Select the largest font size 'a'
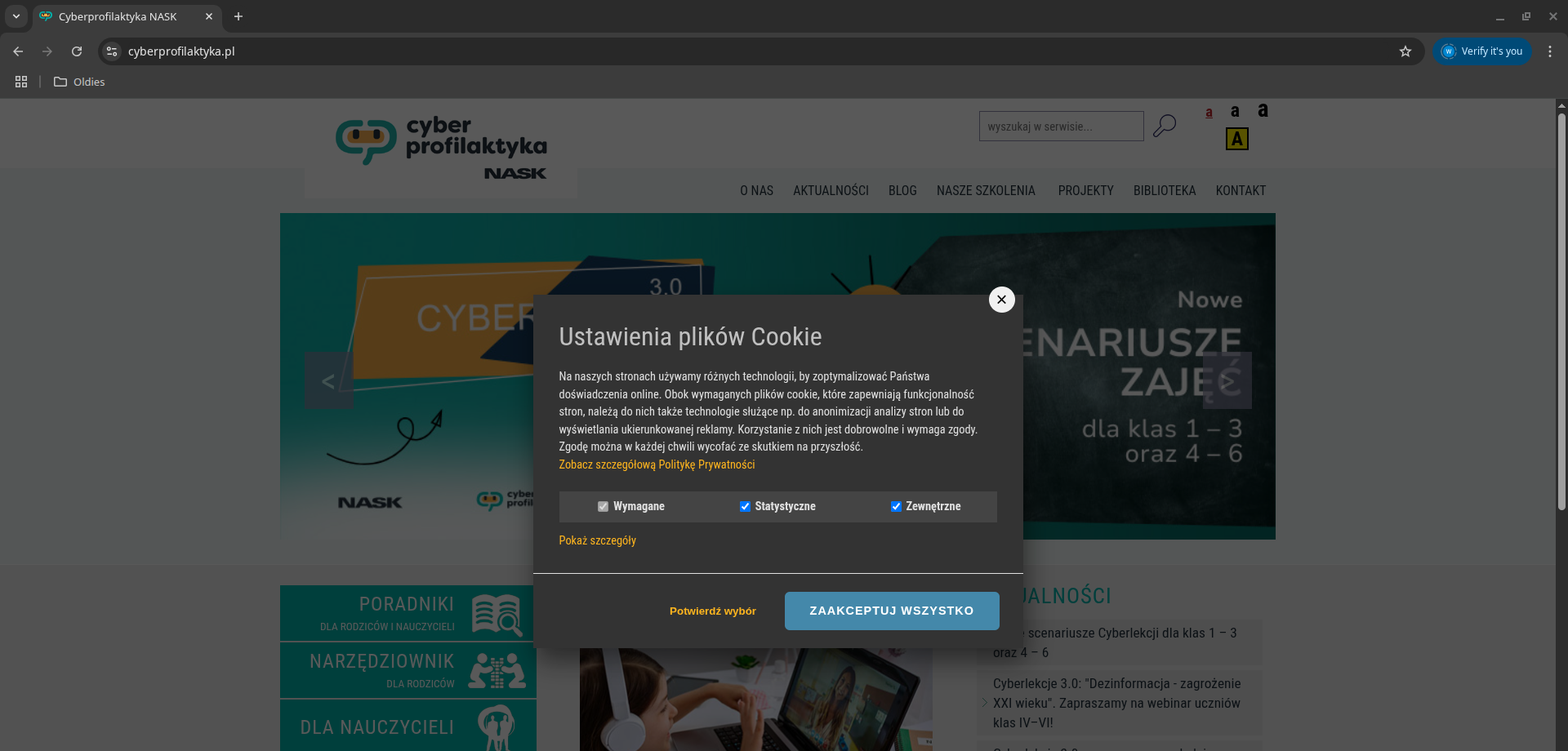 [1263, 109]
